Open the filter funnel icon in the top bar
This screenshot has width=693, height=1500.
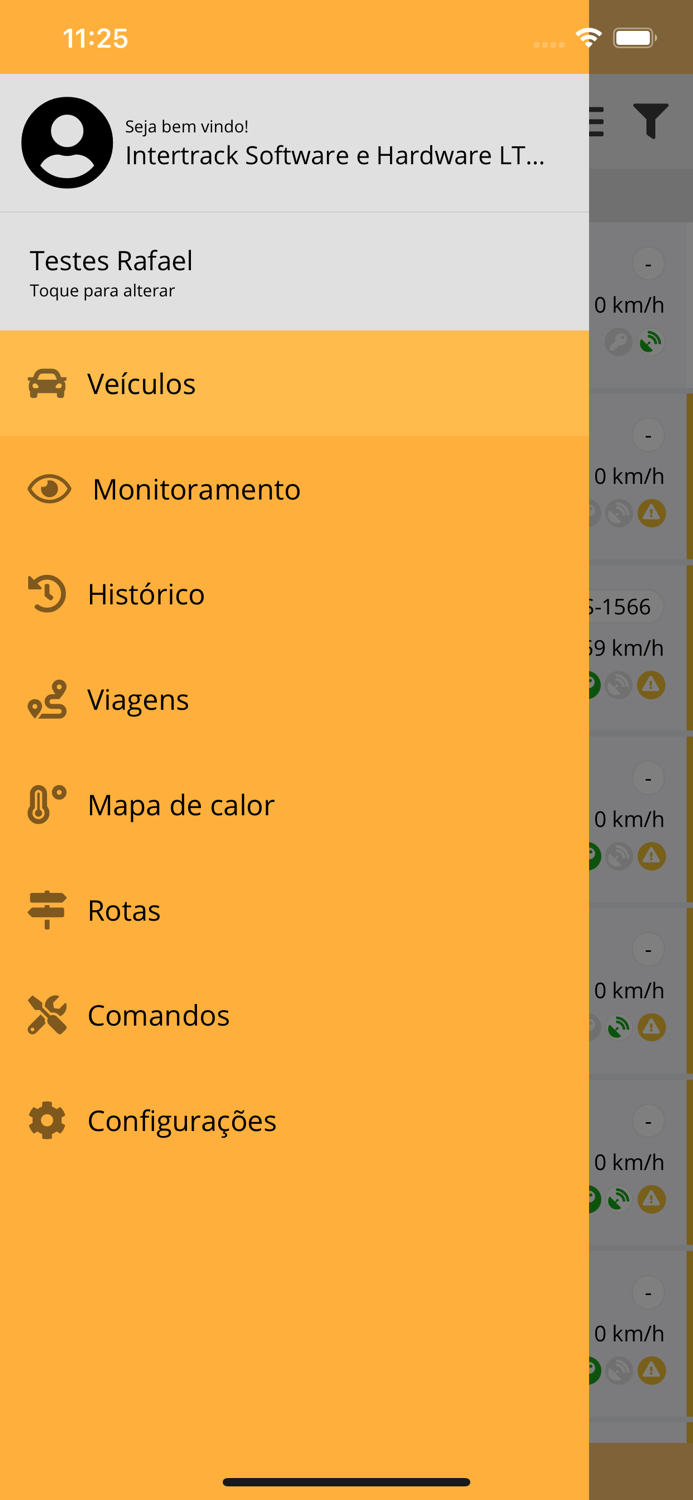tap(652, 122)
